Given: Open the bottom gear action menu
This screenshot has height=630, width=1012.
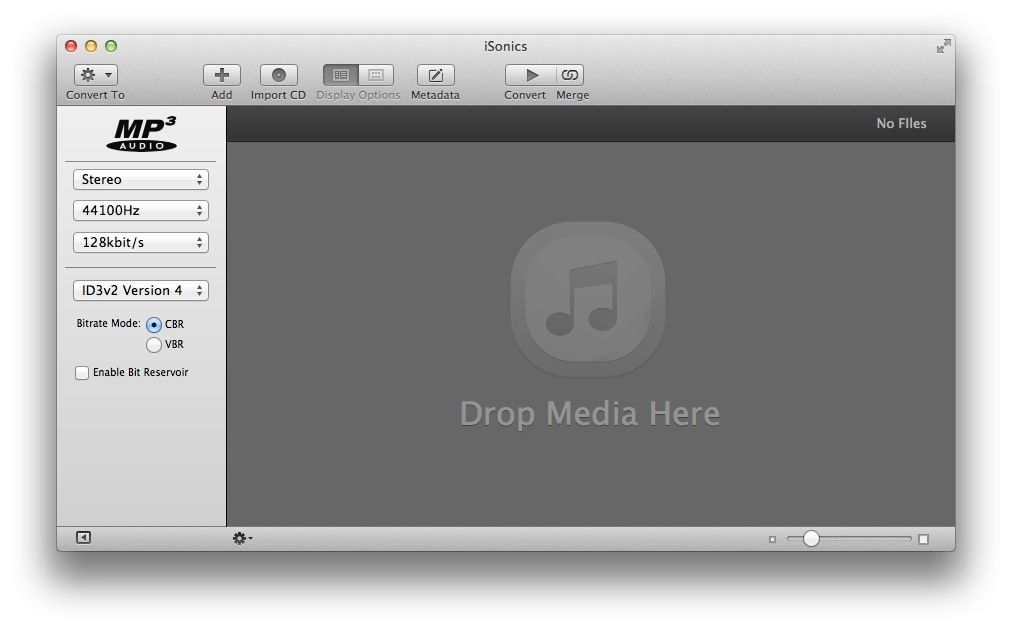Looking at the screenshot, I should pos(241,538).
